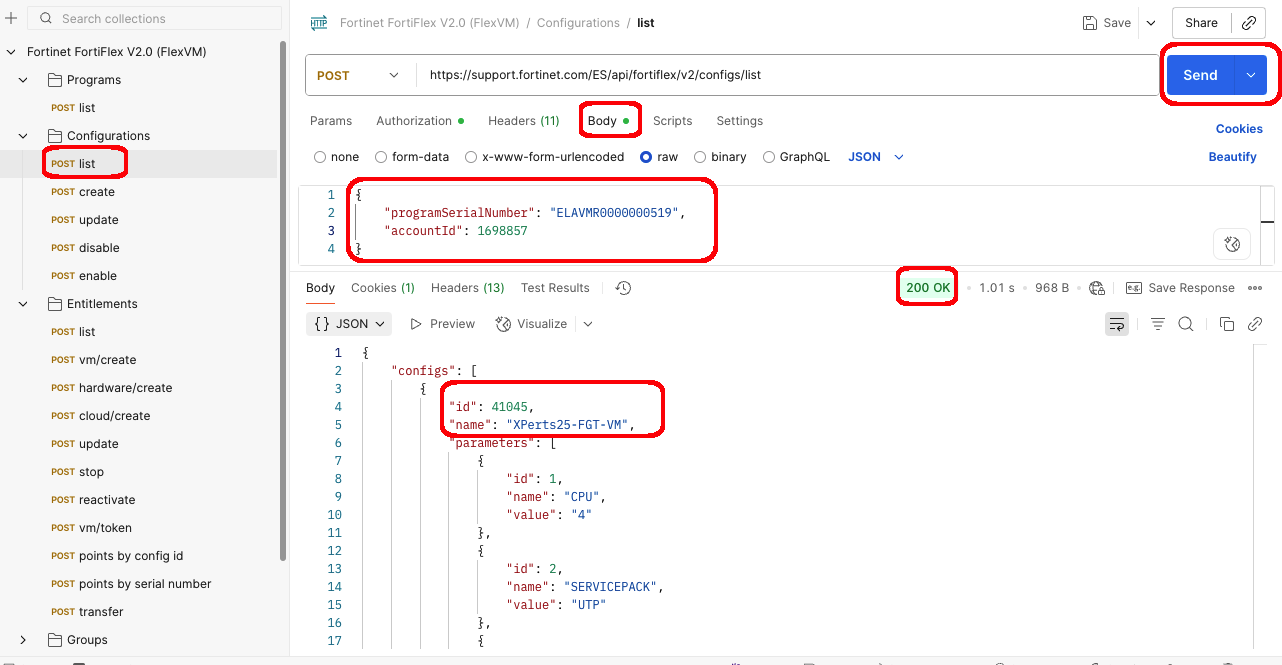Collapse the Programs folder chevron
This screenshot has width=1282, height=665.
click(23, 80)
